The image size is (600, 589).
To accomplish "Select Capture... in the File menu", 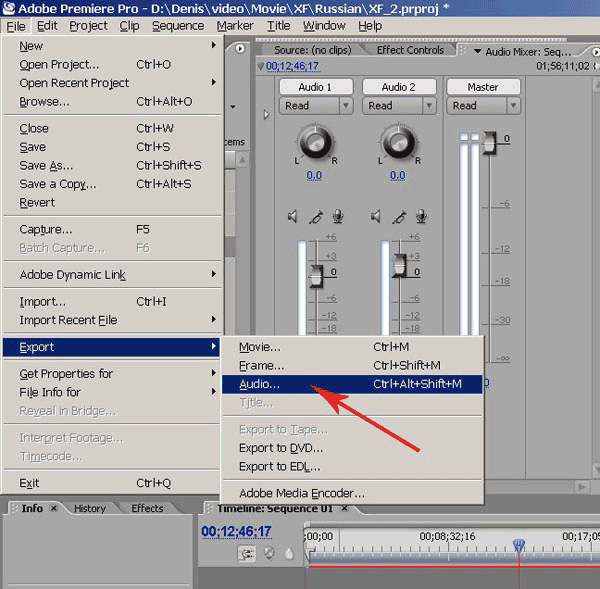I will pos(113,230).
